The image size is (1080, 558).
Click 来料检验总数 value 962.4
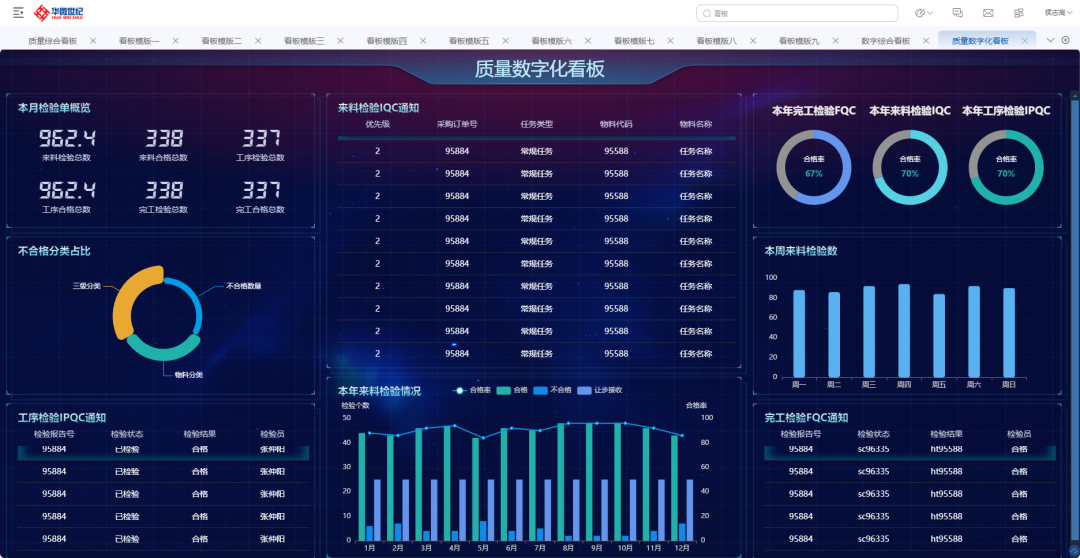67,138
